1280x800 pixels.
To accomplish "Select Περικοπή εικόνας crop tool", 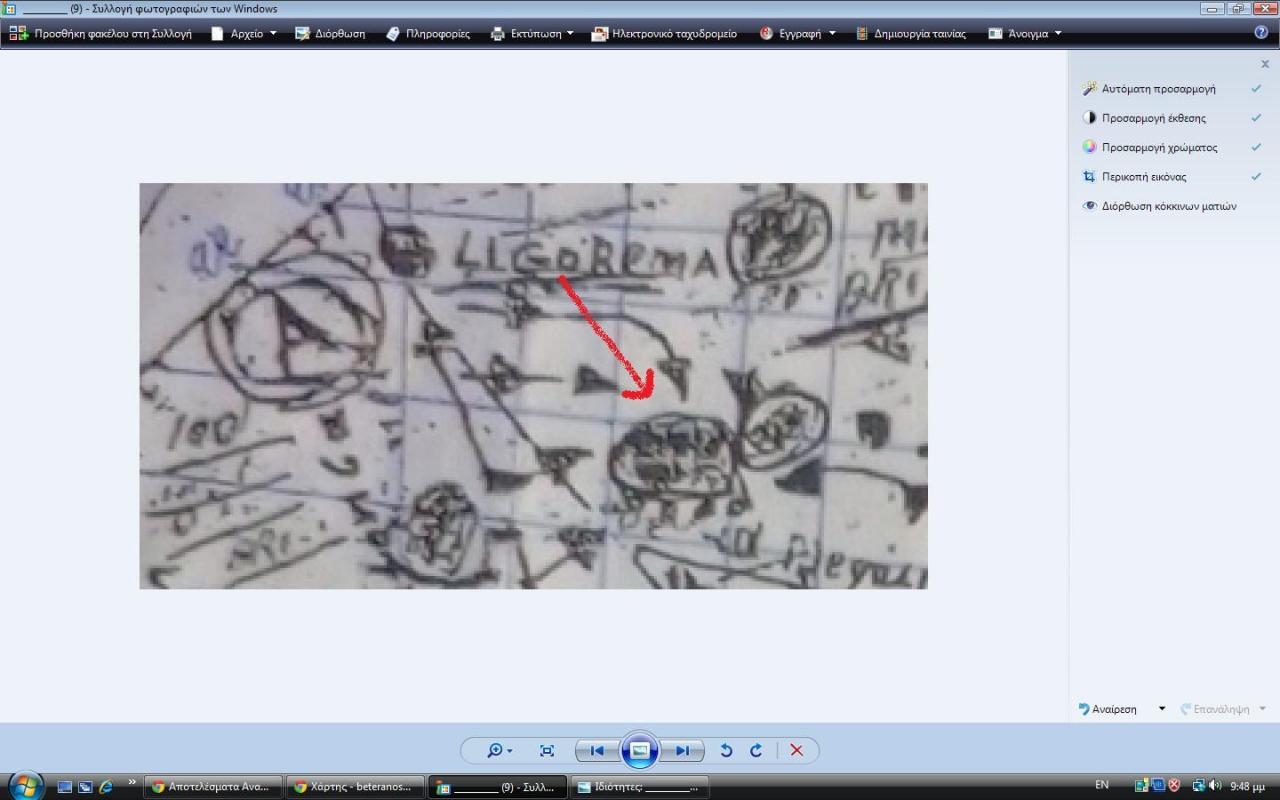I will tap(1143, 177).
